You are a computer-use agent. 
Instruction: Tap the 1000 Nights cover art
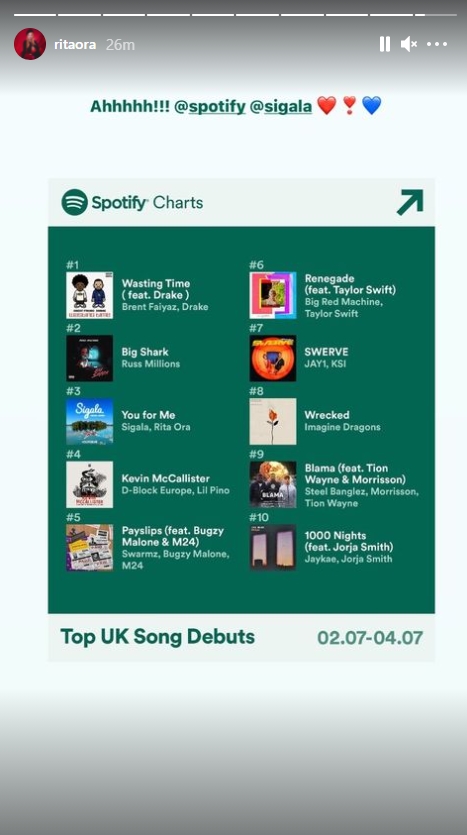[x=273, y=547]
